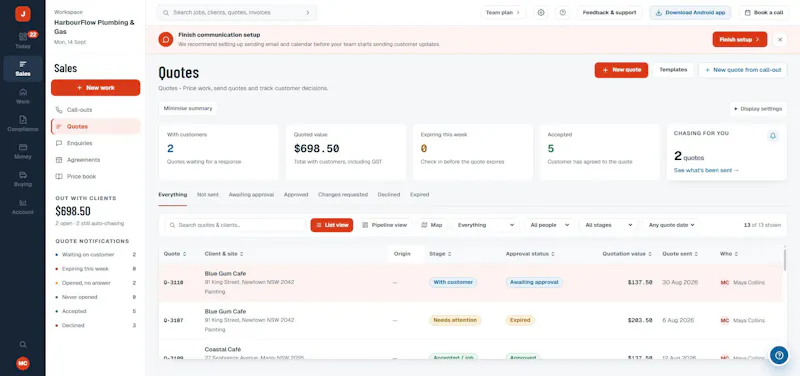Open the Buying section icon
Image resolution: width=800 pixels, height=376 pixels.
[x=22, y=179]
